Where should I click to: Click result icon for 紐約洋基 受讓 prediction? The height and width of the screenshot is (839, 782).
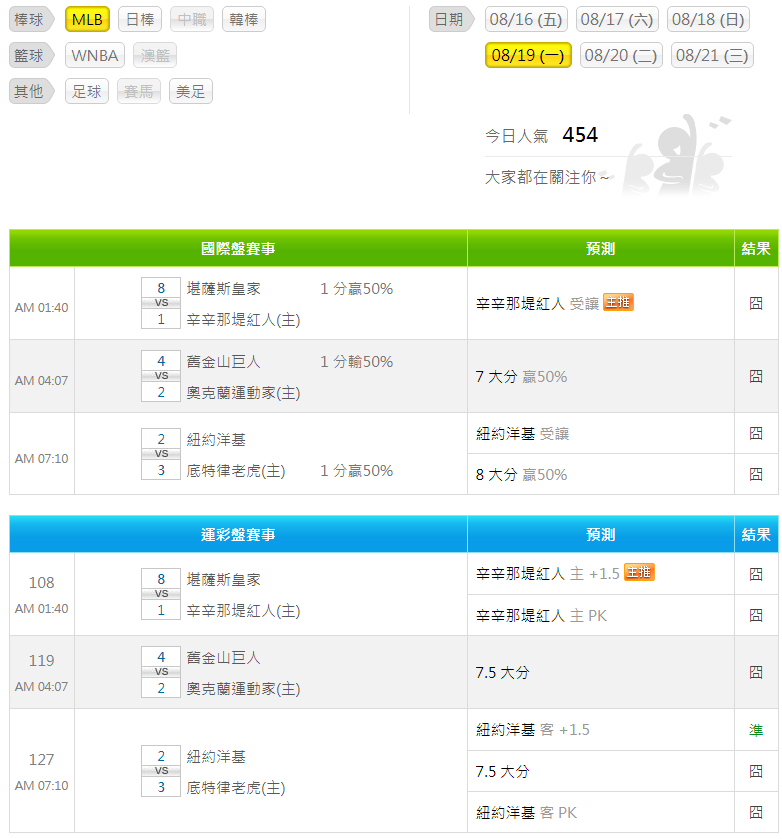[756, 433]
